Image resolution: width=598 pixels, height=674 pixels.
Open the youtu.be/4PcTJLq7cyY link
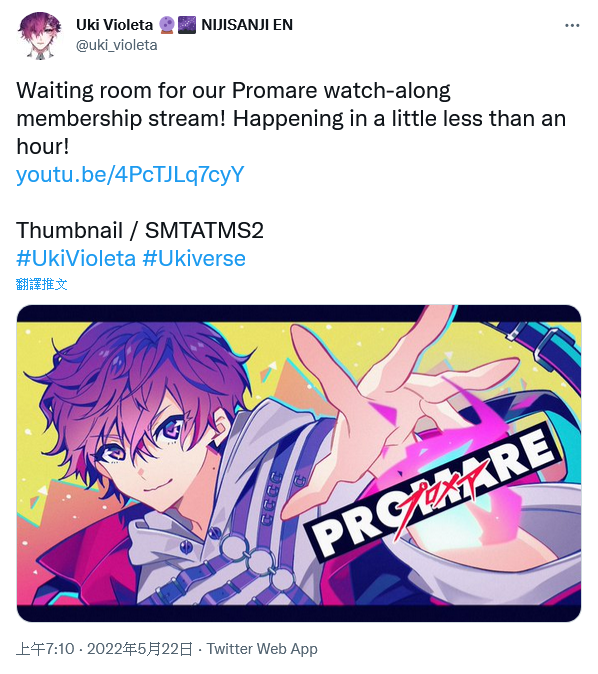130,175
